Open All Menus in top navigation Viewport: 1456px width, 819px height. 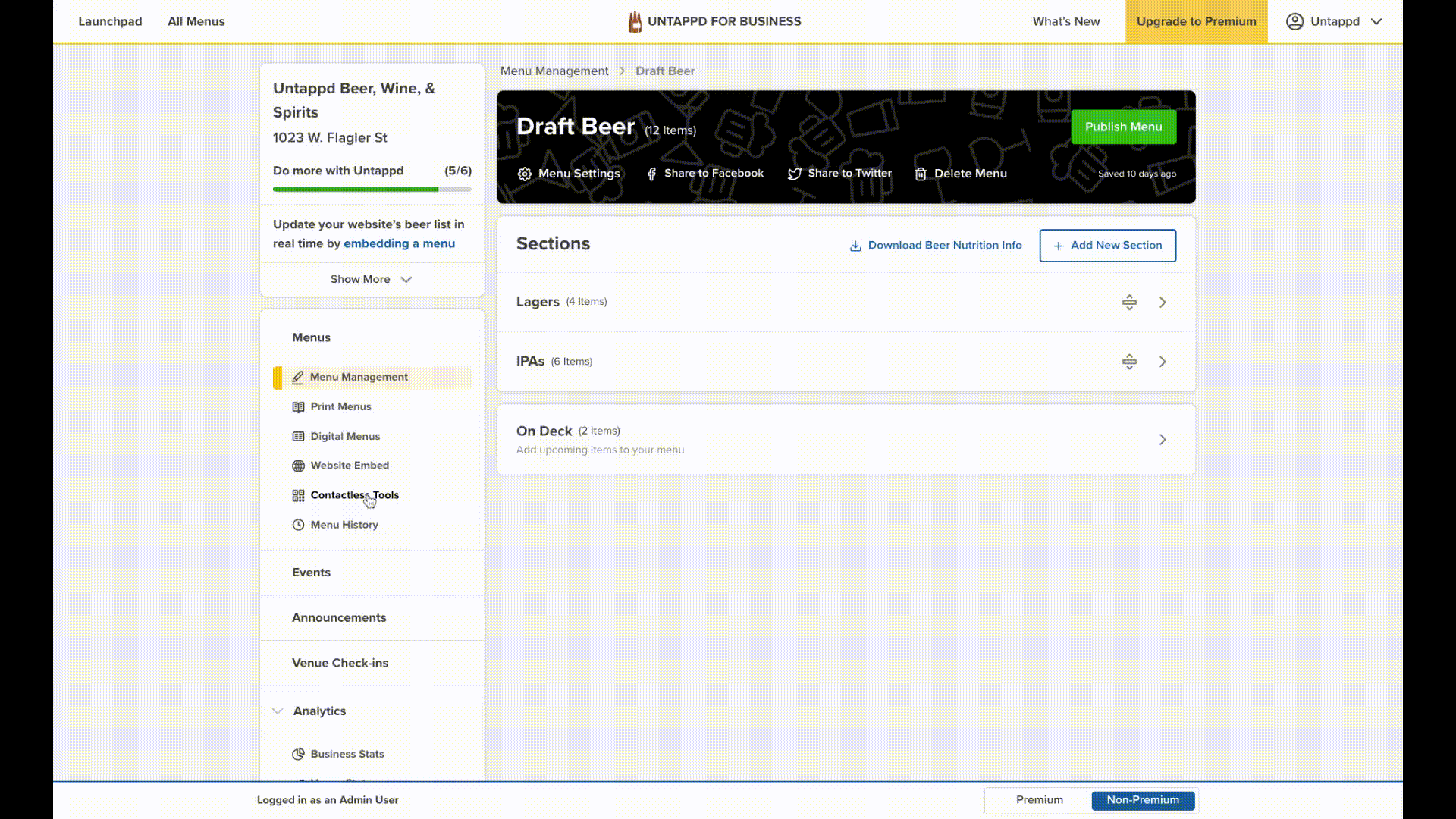(196, 21)
